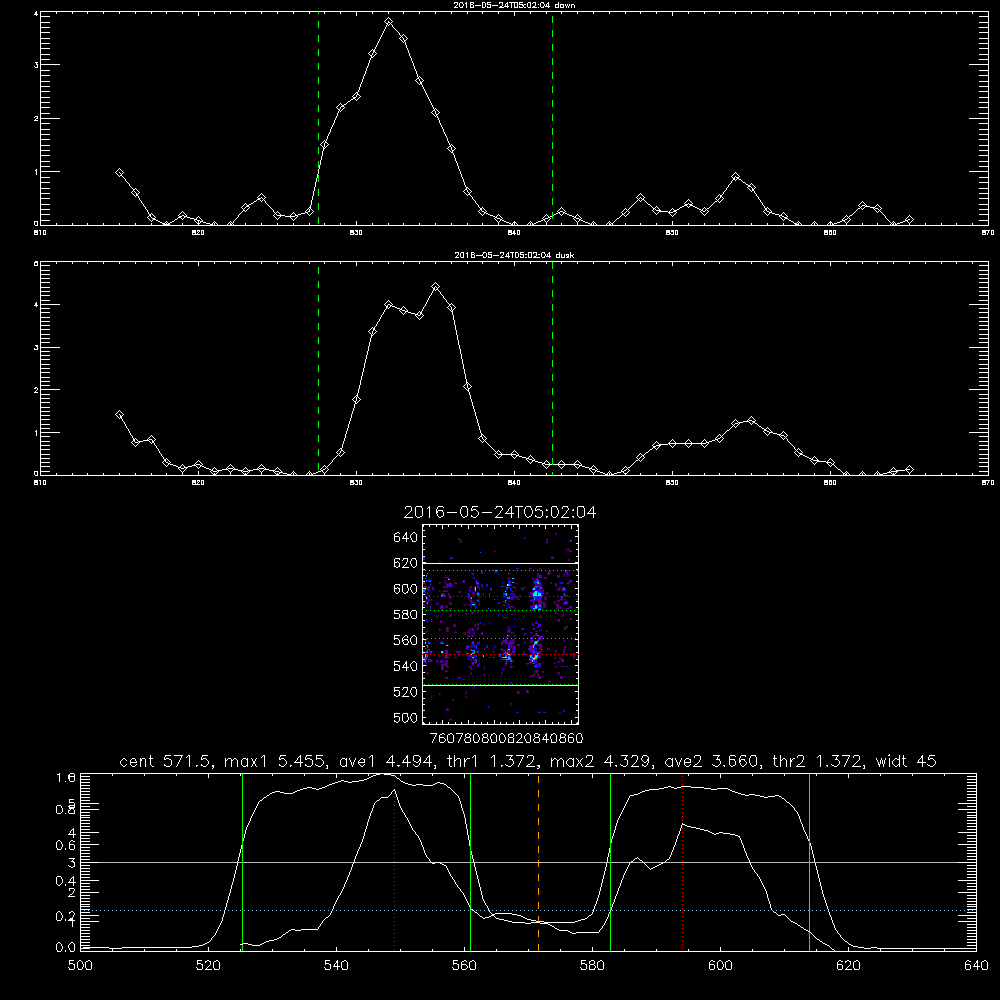Click left green dashed line in dusk plot
This screenshot has width=1000, height=1000.
[318, 367]
